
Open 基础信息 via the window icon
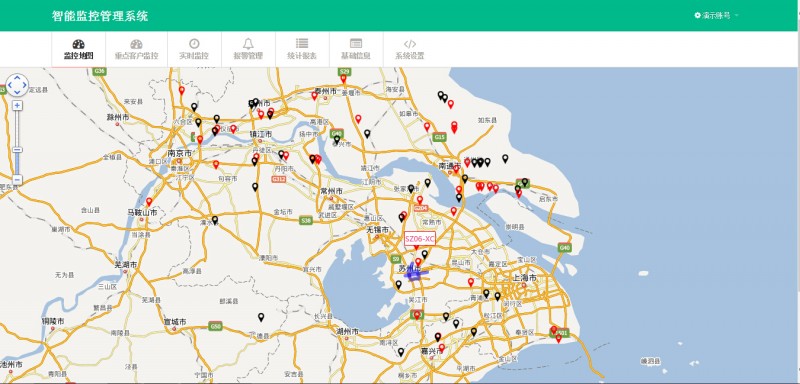point(356,49)
